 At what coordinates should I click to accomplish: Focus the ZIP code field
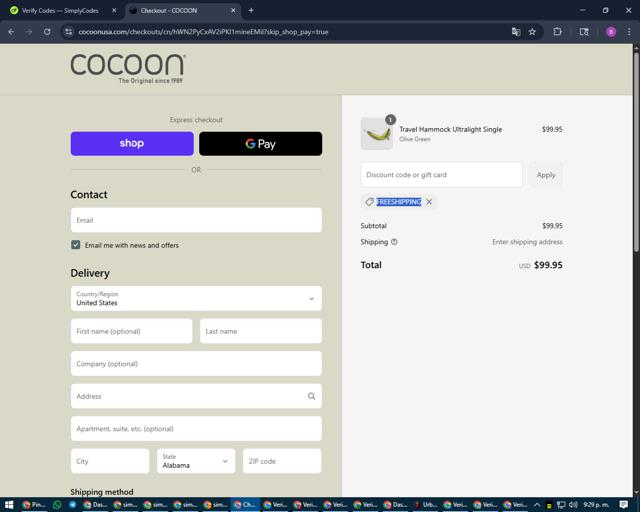point(282,461)
